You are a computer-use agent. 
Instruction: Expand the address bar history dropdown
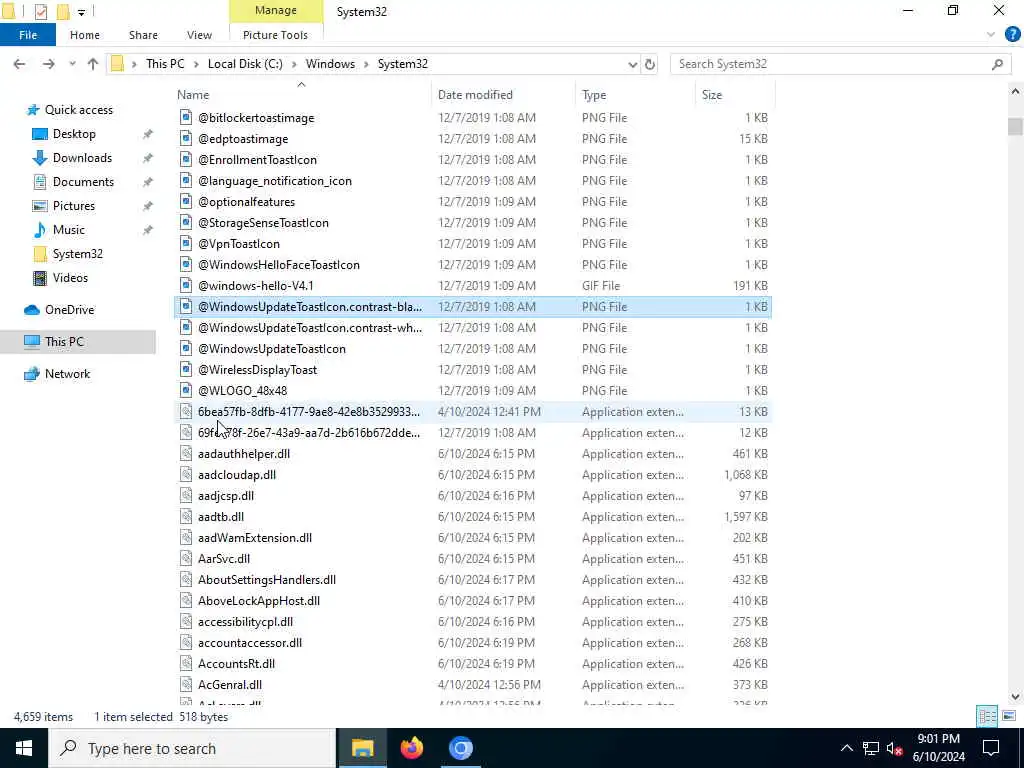(632, 64)
